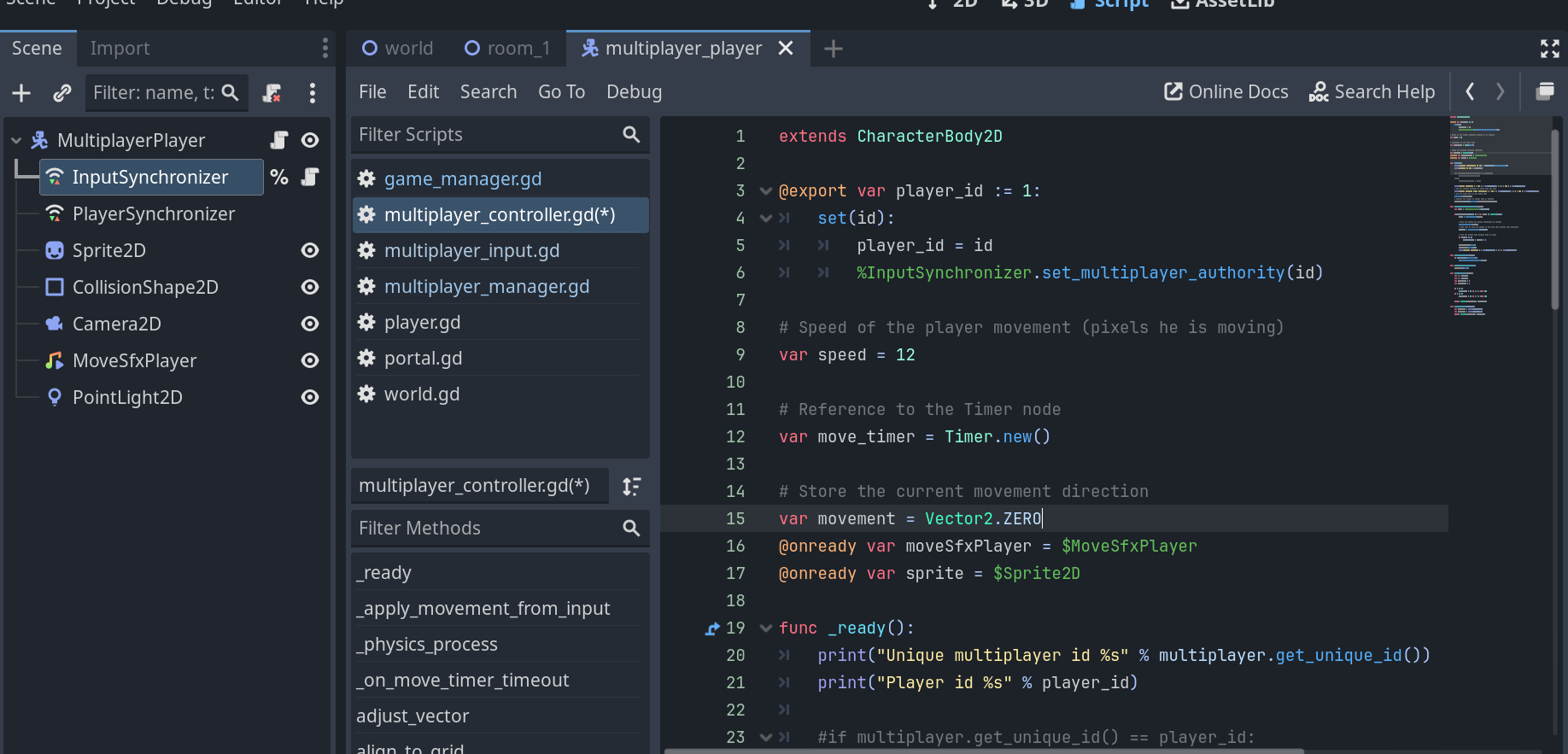Fold the @export player_id code block

point(766,191)
